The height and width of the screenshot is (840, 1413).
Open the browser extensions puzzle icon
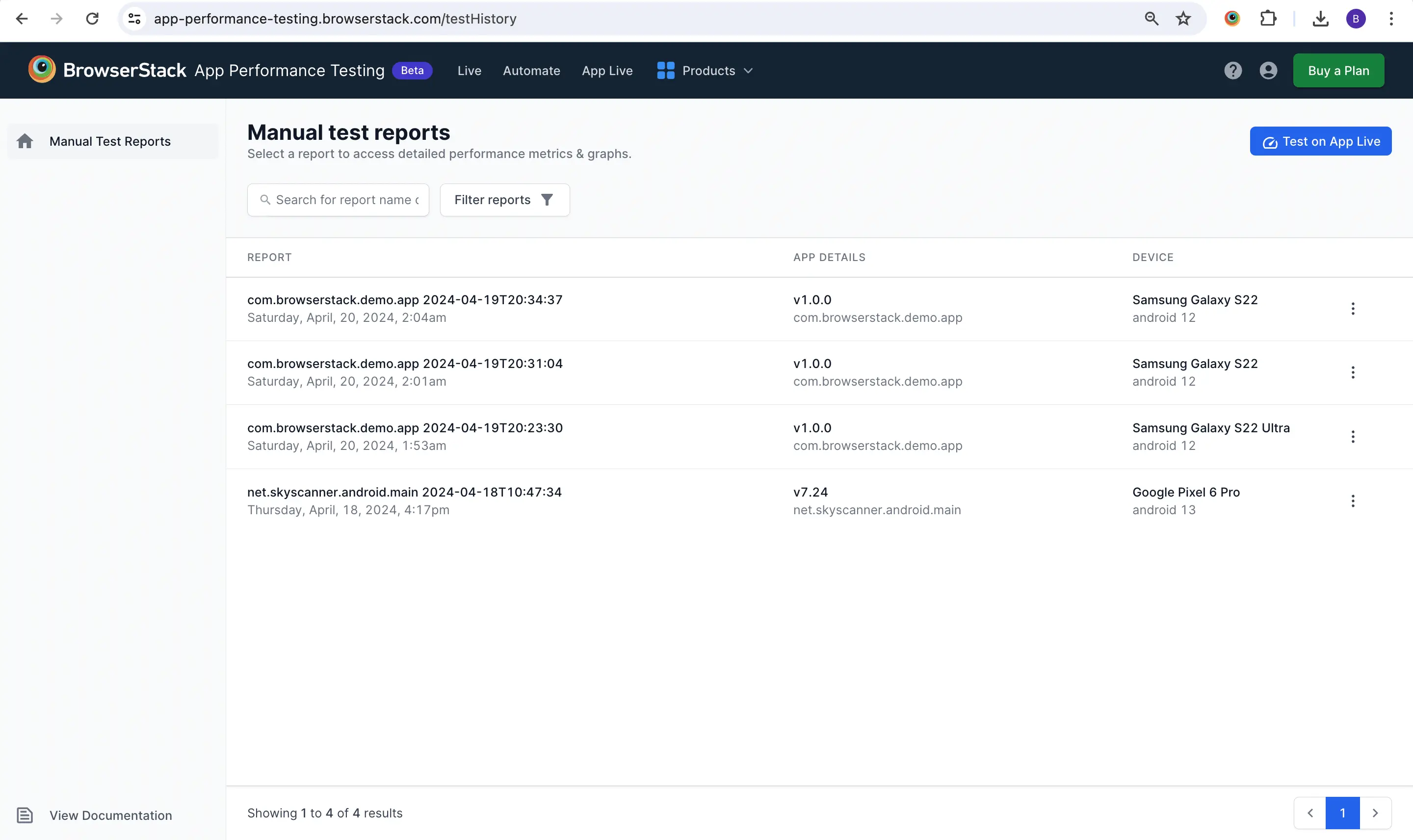pyautogui.click(x=1268, y=19)
